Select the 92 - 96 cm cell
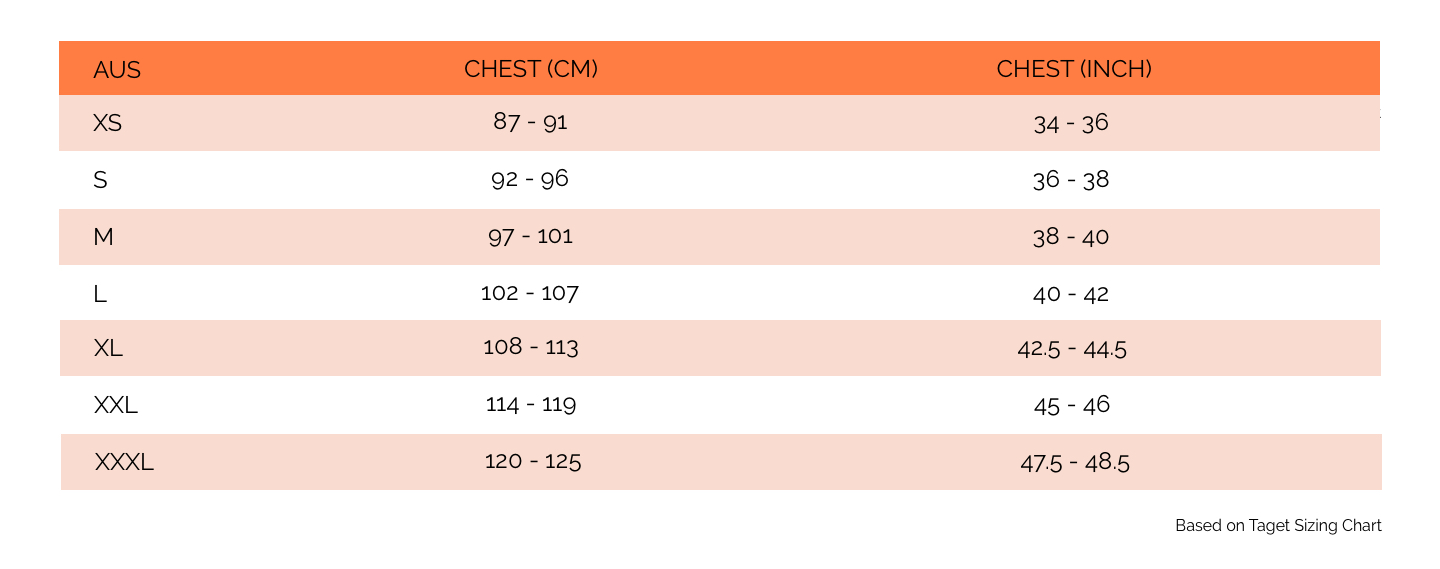 [530, 179]
